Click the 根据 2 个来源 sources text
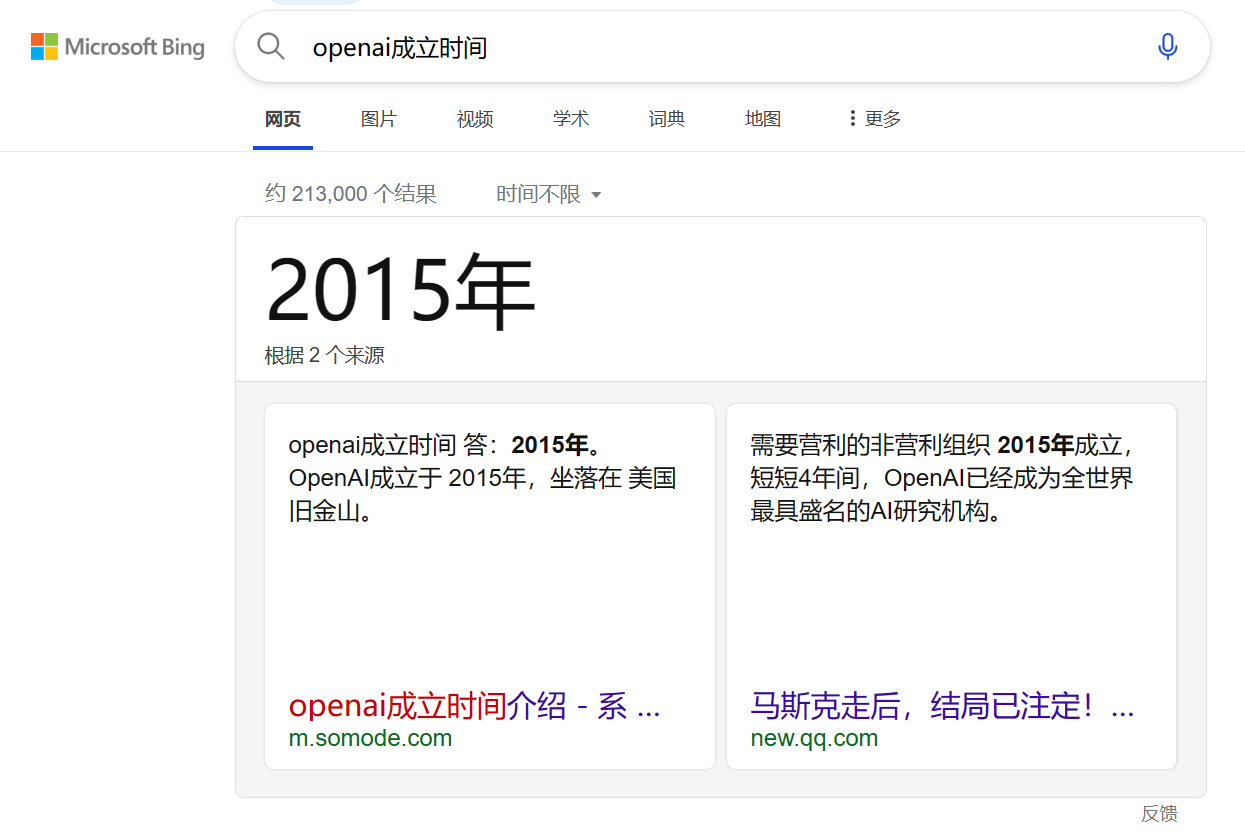1245x840 pixels. point(324,355)
